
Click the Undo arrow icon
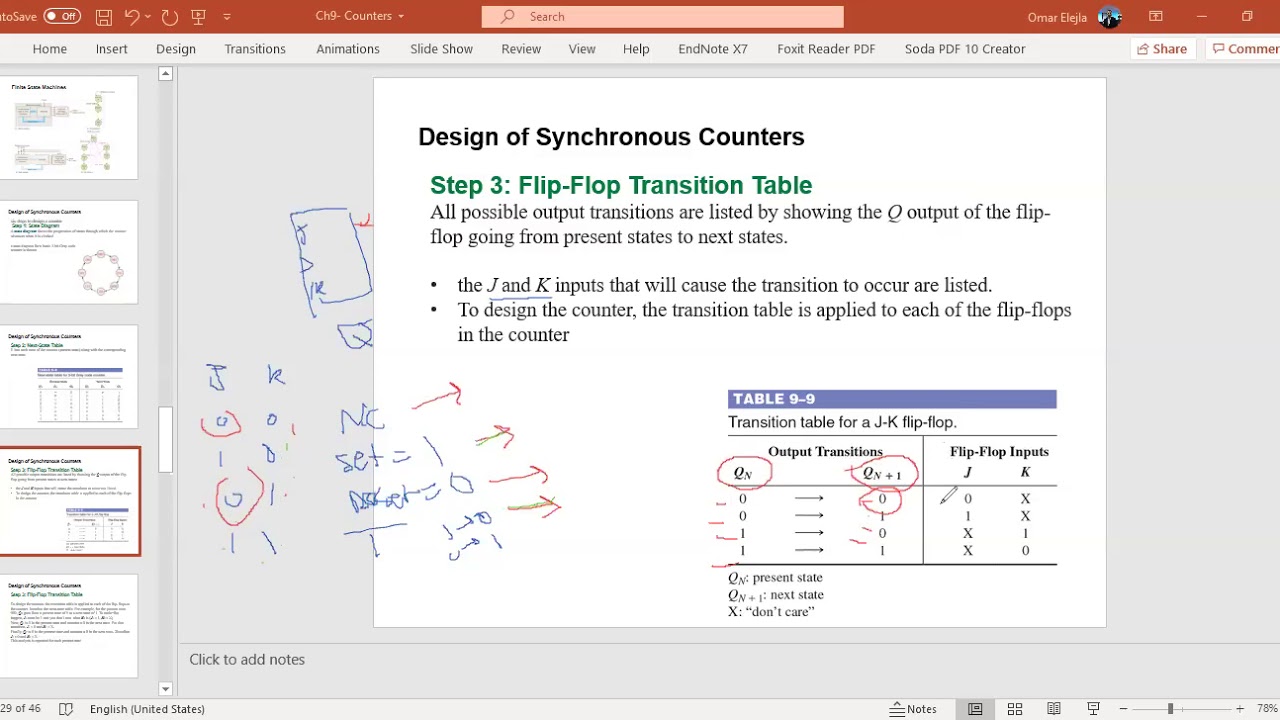coord(132,16)
